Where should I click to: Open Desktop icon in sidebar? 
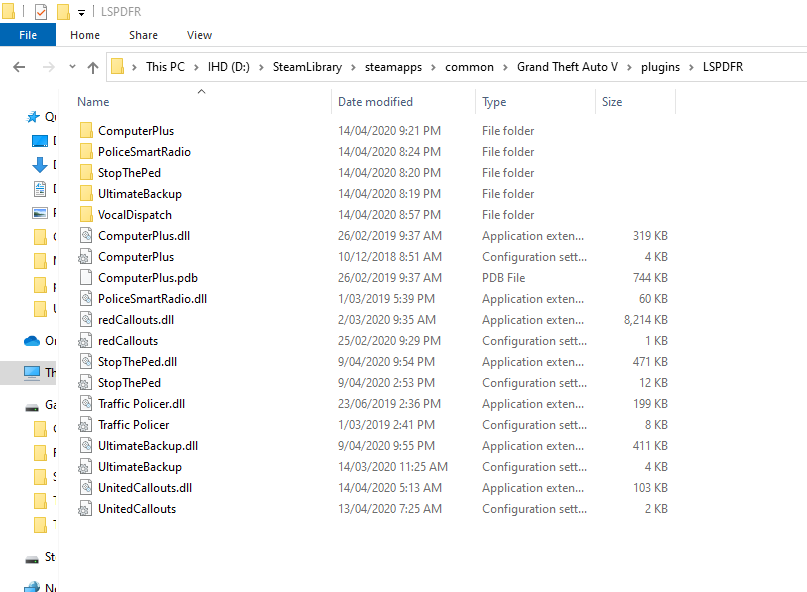click(40, 141)
